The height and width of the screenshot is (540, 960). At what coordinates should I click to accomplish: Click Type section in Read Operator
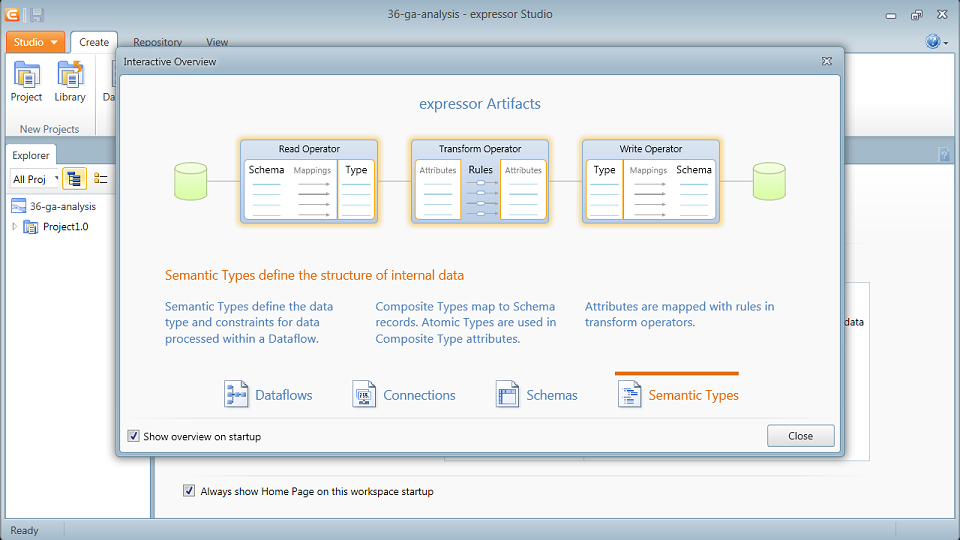coord(356,189)
